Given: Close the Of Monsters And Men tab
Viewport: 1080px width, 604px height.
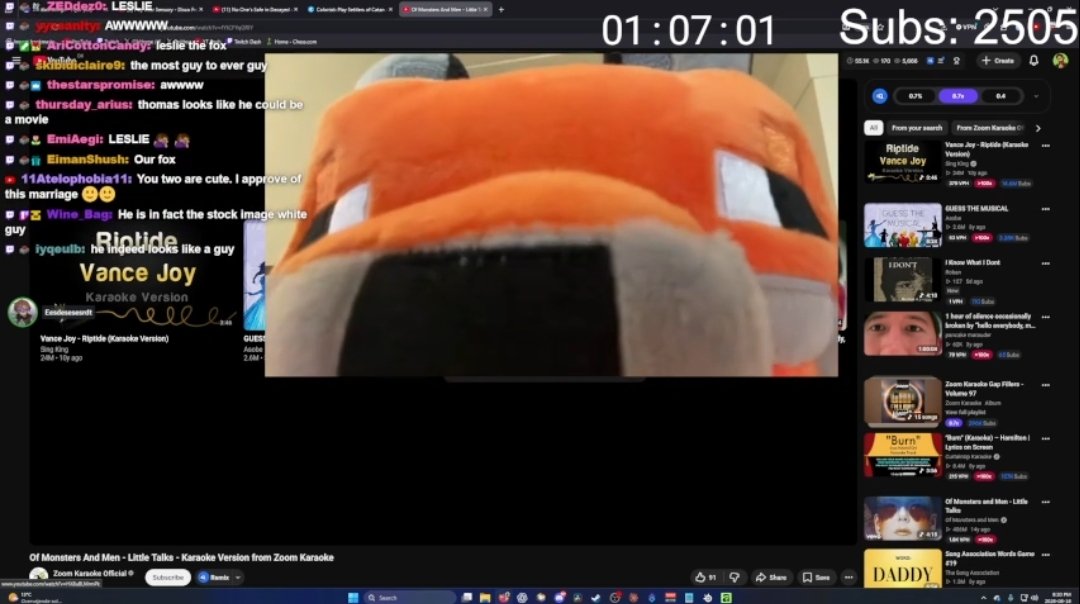Looking at the screenshot, I should click(x=486, y=10).
